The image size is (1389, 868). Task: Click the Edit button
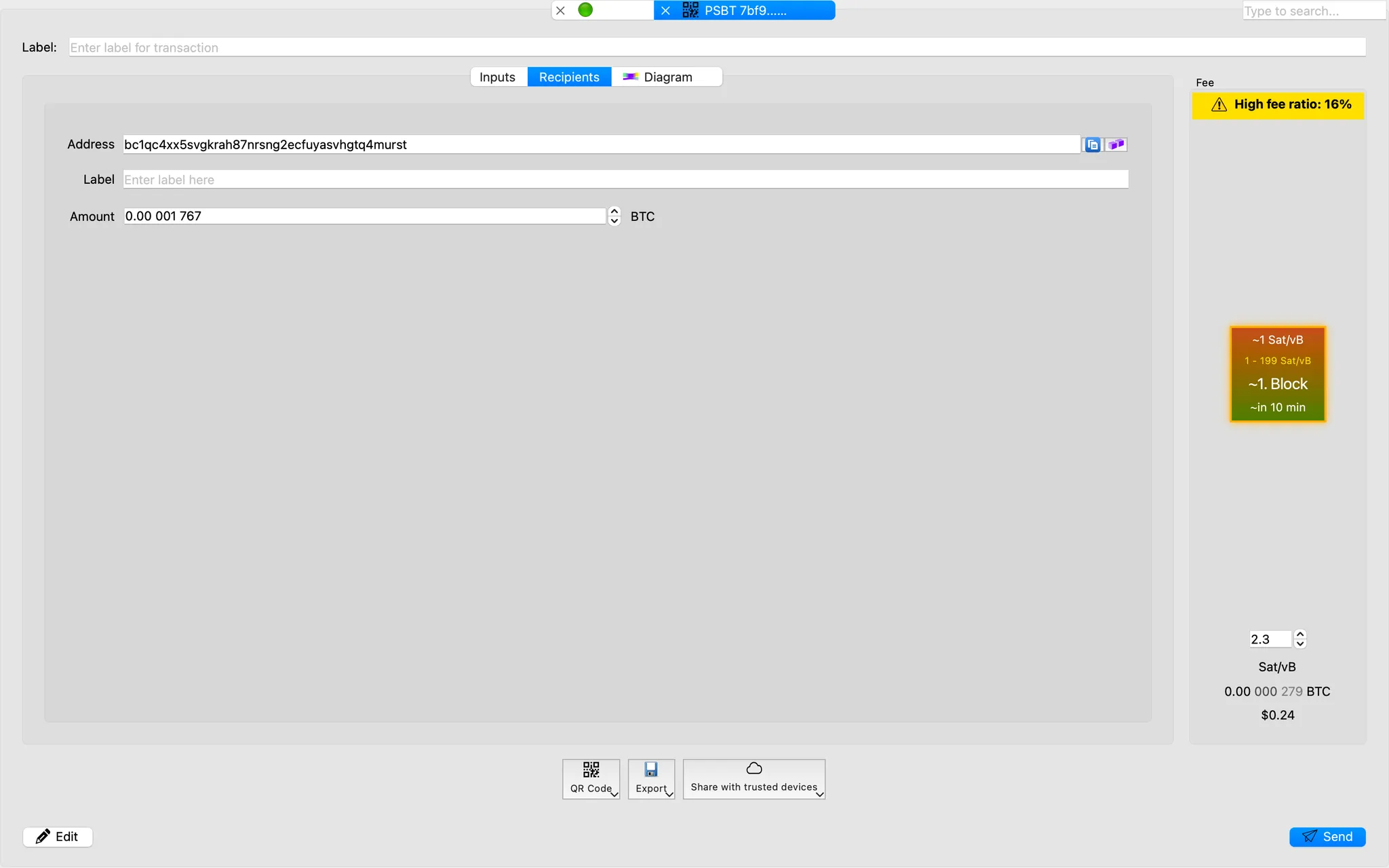(x=58, y=836)
